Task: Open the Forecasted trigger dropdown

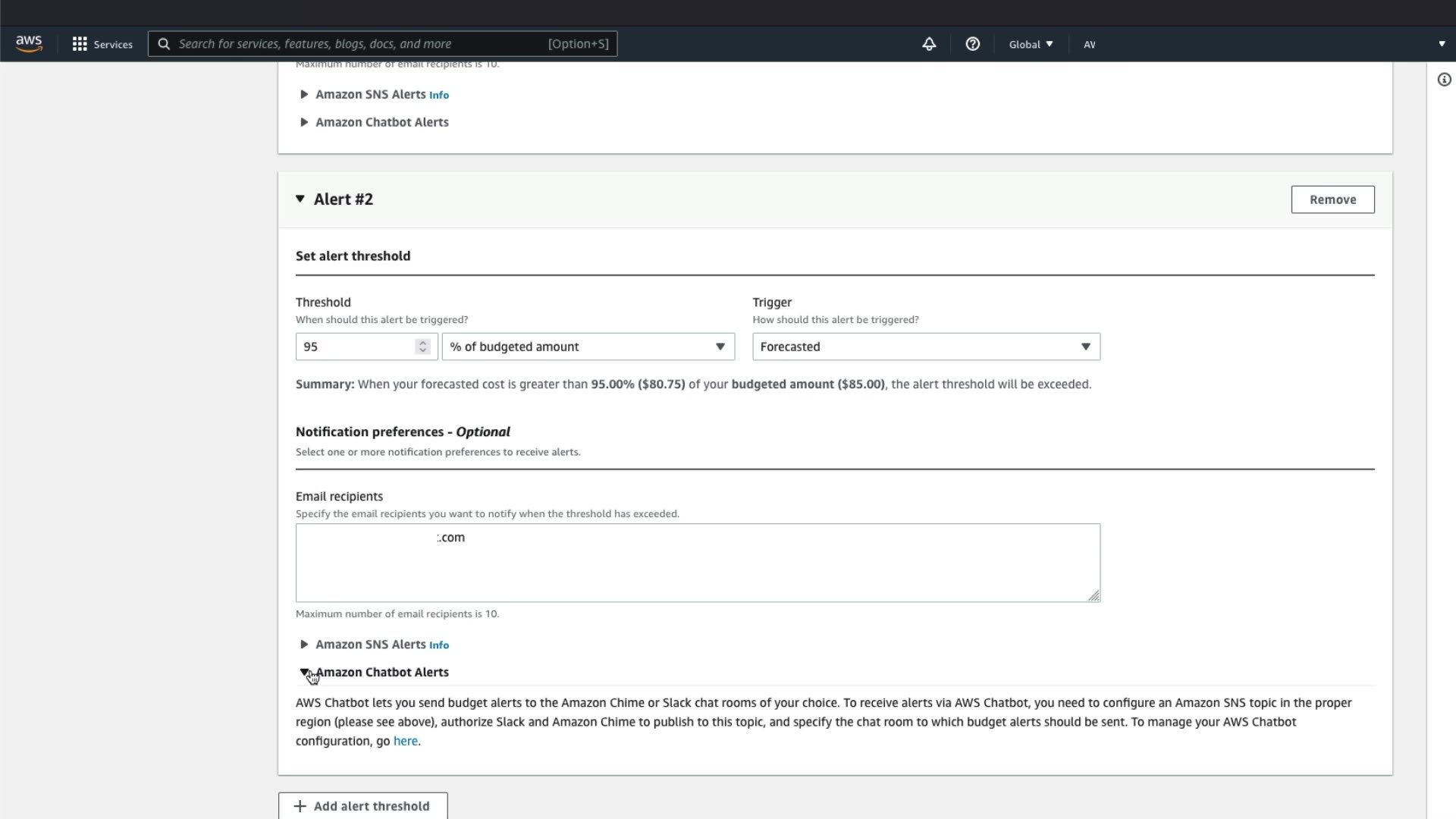Action: pyautogui.click(x=925, y=347)
